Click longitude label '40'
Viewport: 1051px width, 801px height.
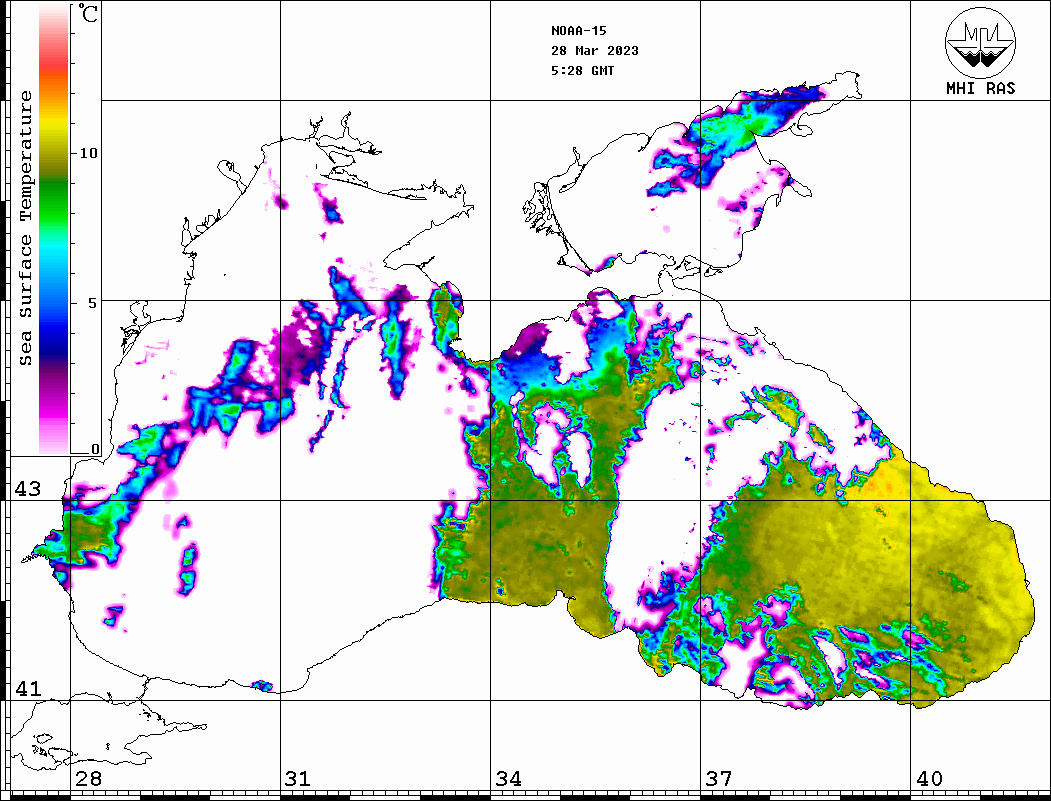[x=929, y=779]
